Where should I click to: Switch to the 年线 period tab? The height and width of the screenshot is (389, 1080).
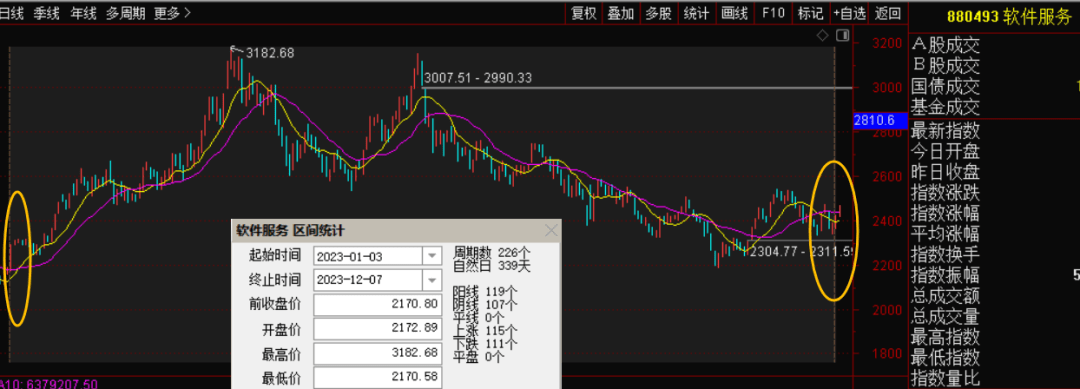point(83,12)
